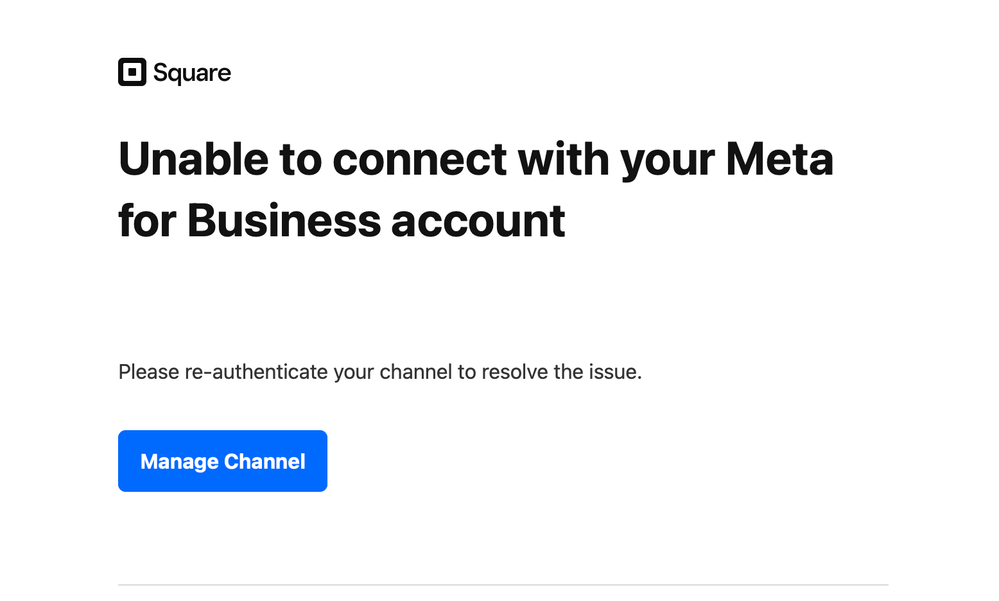Click the Square logo icon
This screenshot has height=601, width=999.
tap(132, 73)
